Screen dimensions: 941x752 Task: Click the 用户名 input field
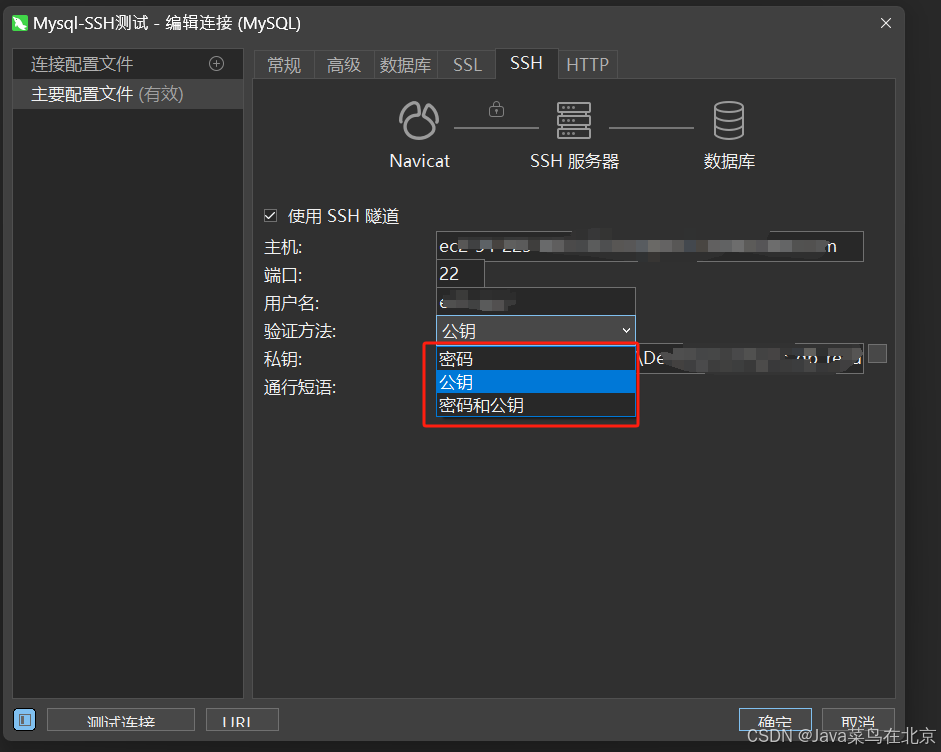coord(535,302)
